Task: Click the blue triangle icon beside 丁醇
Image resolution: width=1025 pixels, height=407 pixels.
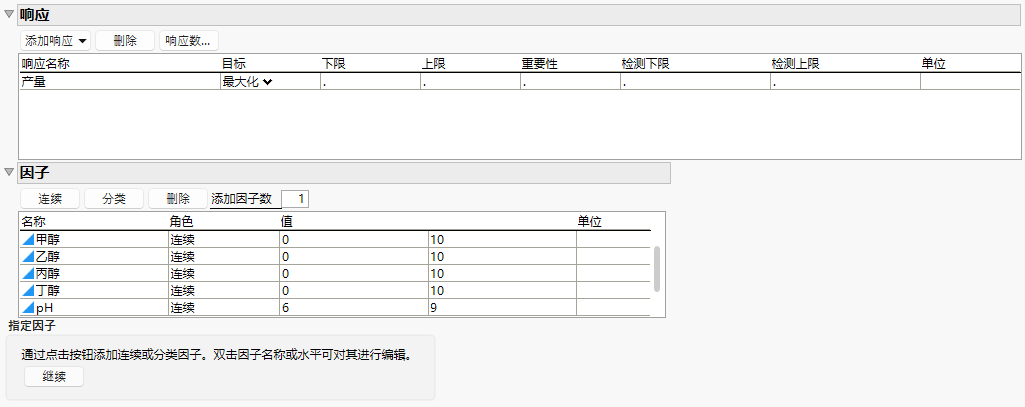Action: (28, 290)
